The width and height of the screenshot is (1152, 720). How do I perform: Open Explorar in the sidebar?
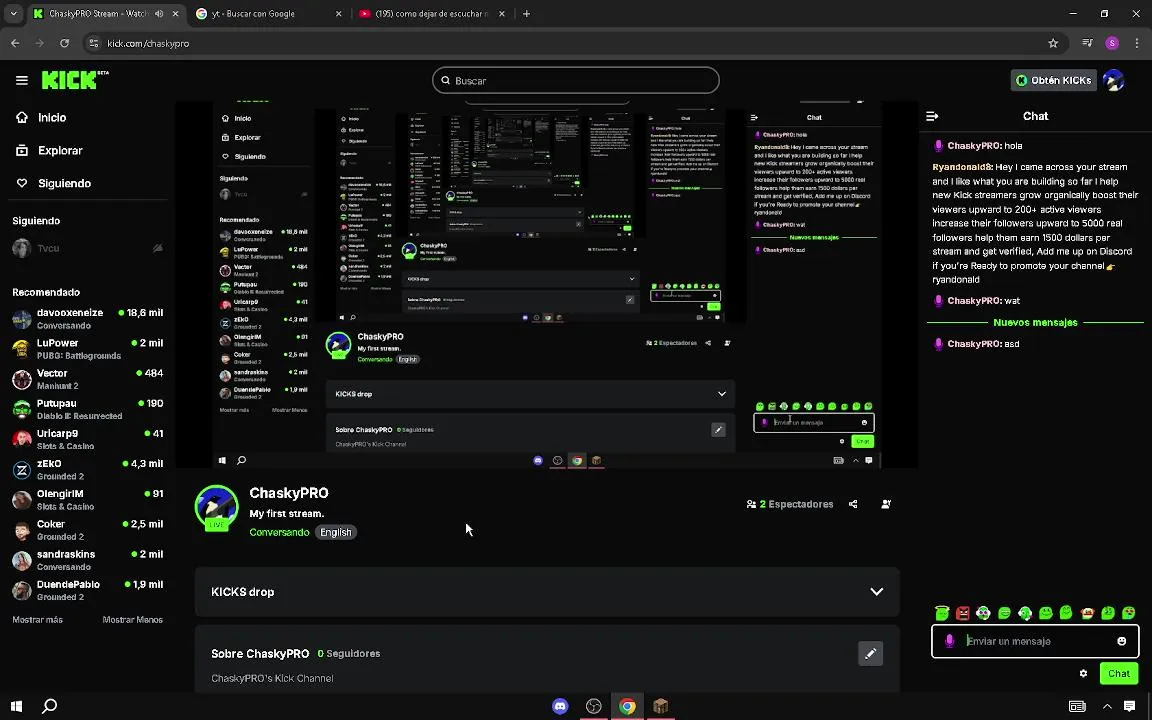pyautogui.click(x=50, y=151)
